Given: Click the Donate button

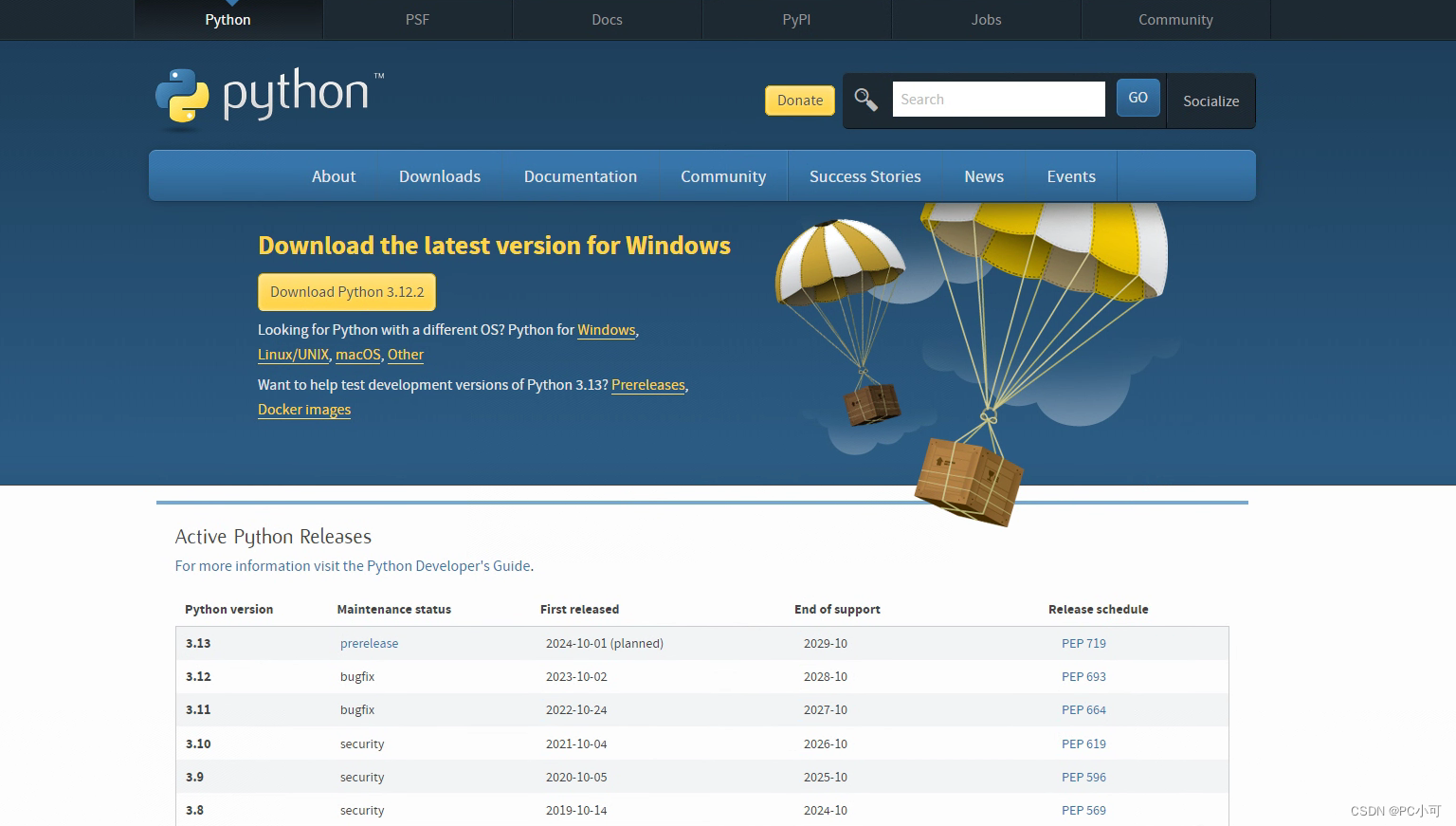Looking at the screenshot, I should tap(800, 101).
